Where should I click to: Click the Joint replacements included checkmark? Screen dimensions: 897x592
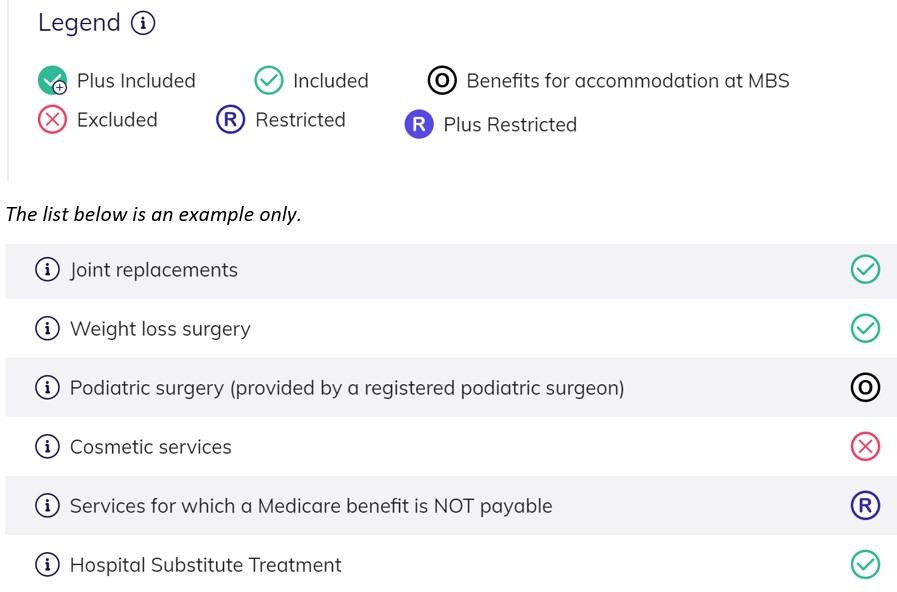(865, 269)
